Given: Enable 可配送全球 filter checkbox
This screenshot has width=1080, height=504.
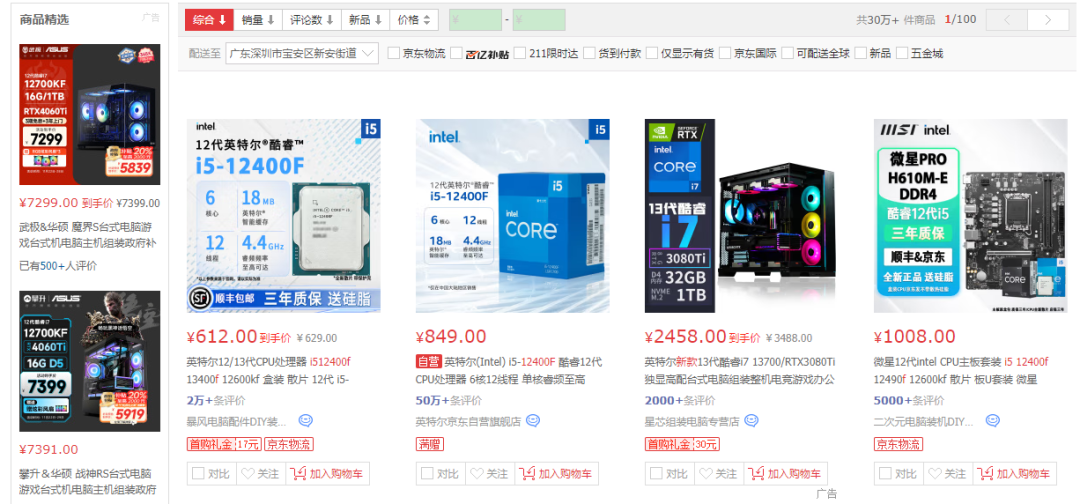Looking at the screenshot, I should click(787, 53).
